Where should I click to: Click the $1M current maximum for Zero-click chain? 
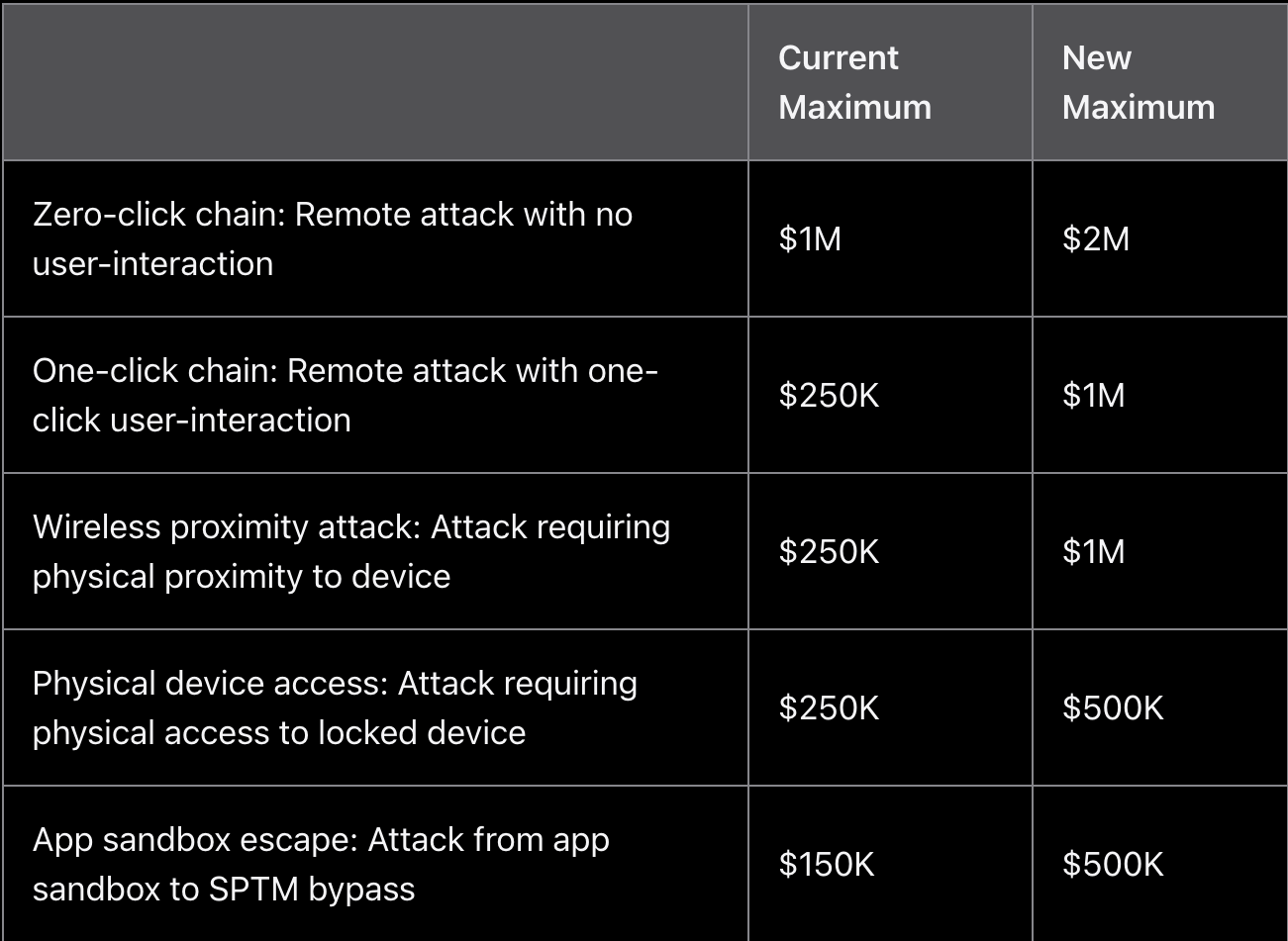(x=810, y=239)
